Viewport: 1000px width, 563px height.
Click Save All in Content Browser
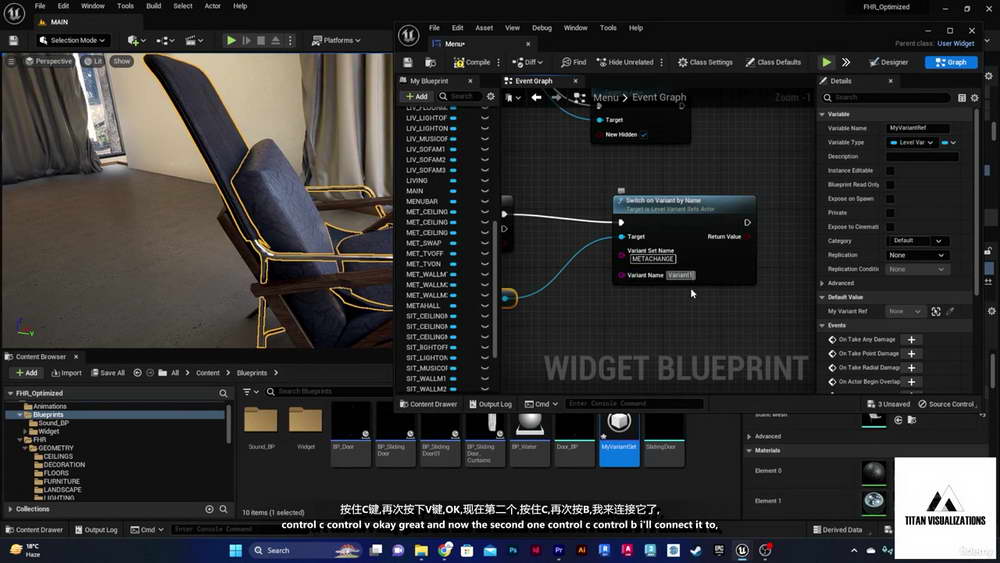(108, 372)
